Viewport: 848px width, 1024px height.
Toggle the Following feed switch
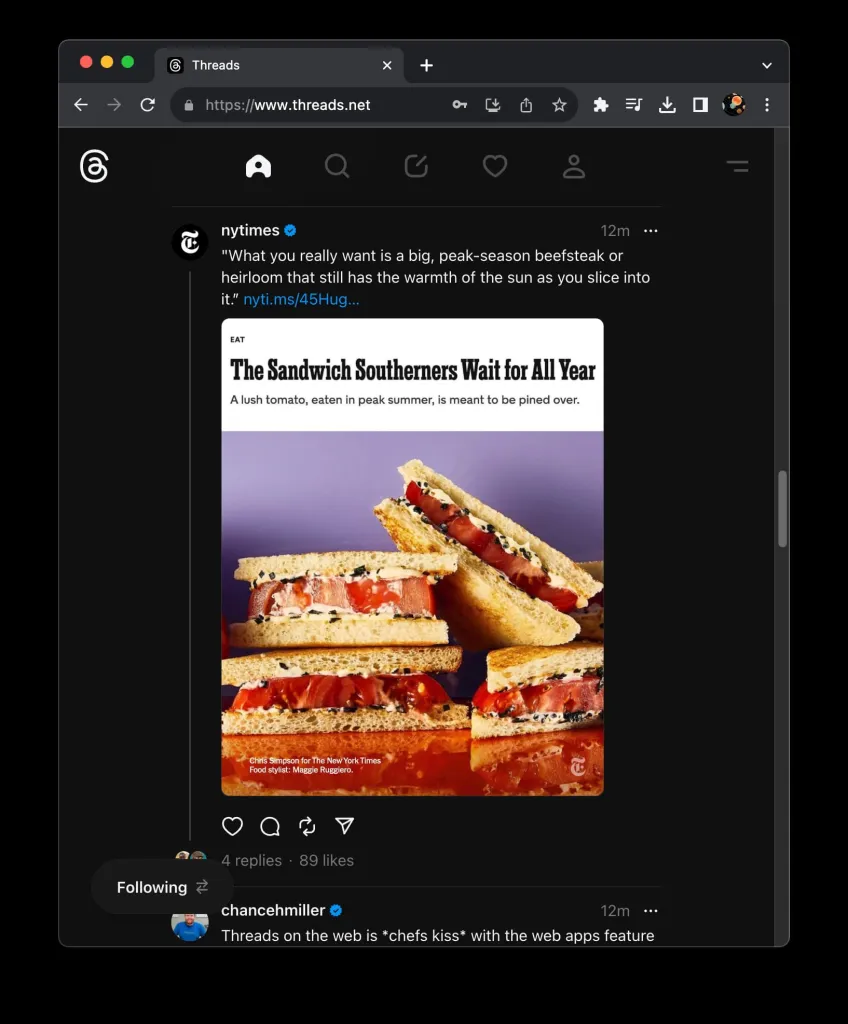tap(162, 887)
